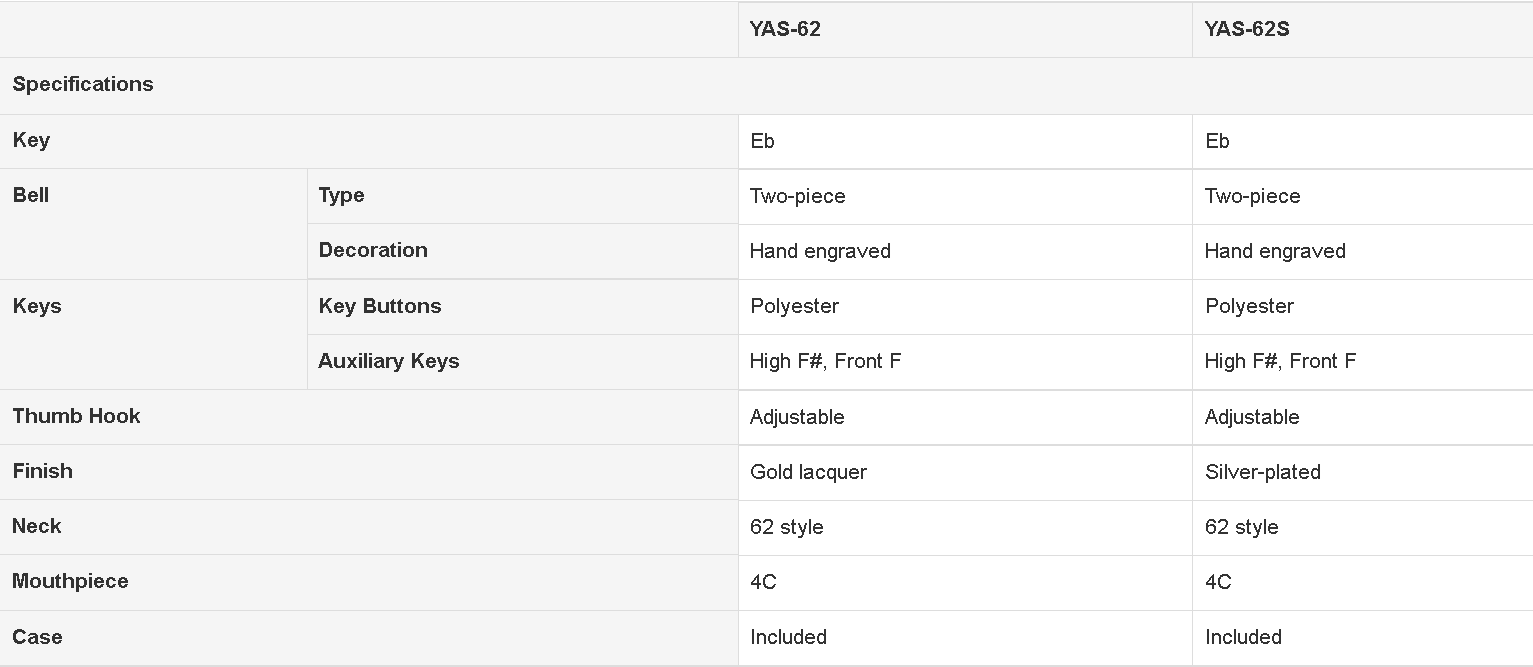Select the Finish row label
This screenshot has height=667, width=1533.
(42, 471)
